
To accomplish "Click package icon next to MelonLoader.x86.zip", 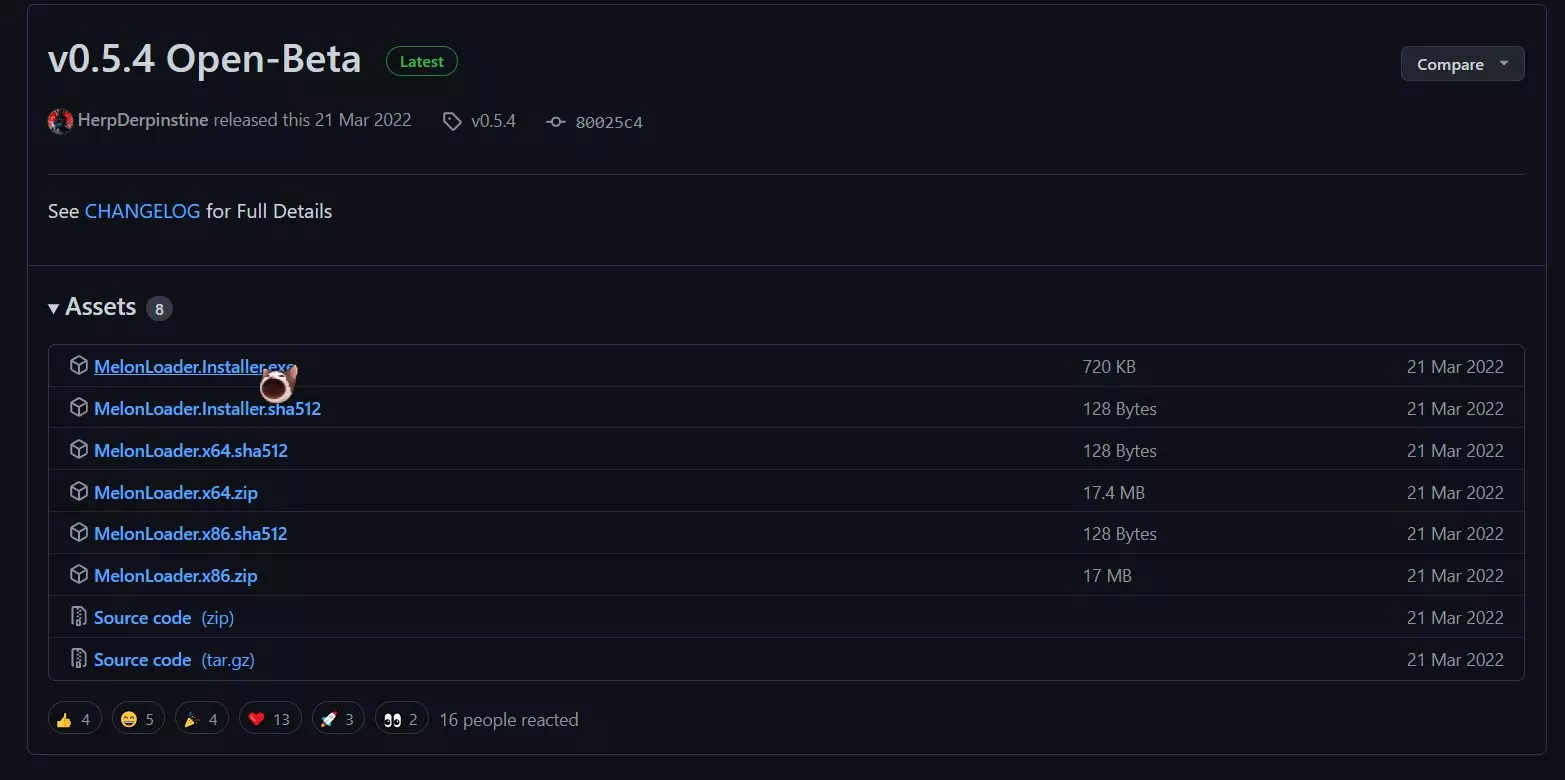I will pyautogui.click(x=79, y=575).
